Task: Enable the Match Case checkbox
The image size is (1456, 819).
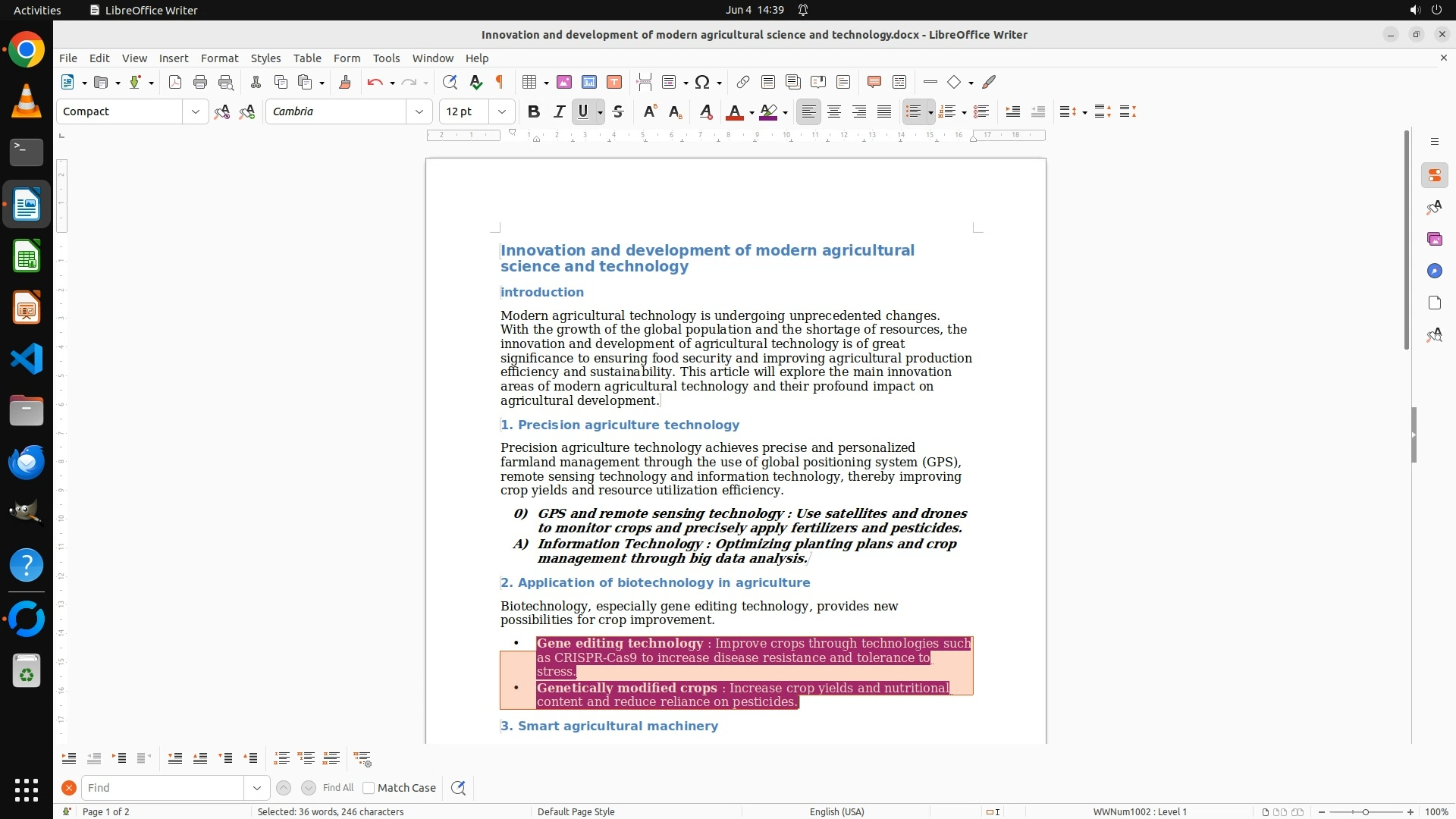Action: 369,788
